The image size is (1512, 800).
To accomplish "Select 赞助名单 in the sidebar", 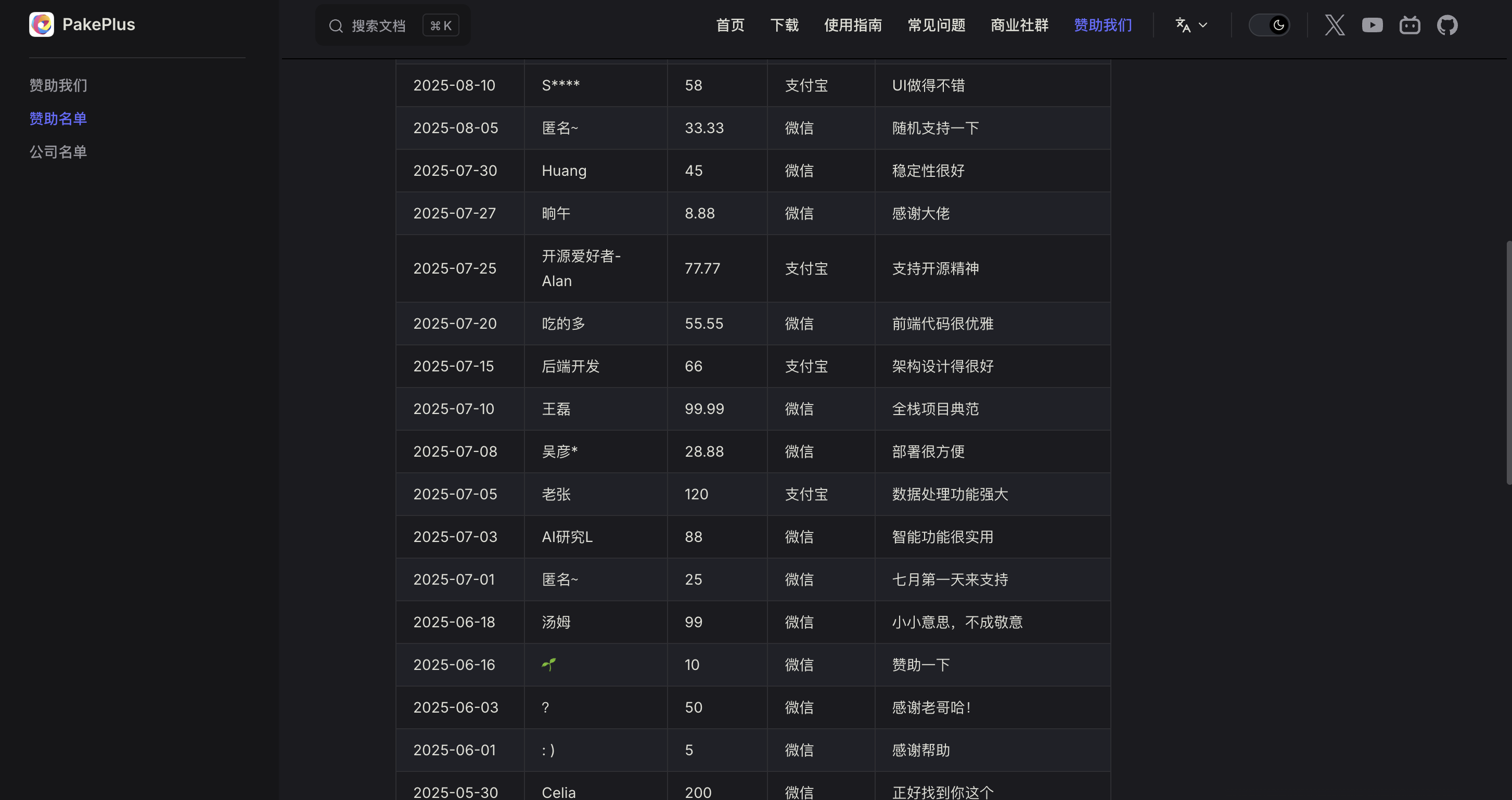I will [x=58, y=118].
